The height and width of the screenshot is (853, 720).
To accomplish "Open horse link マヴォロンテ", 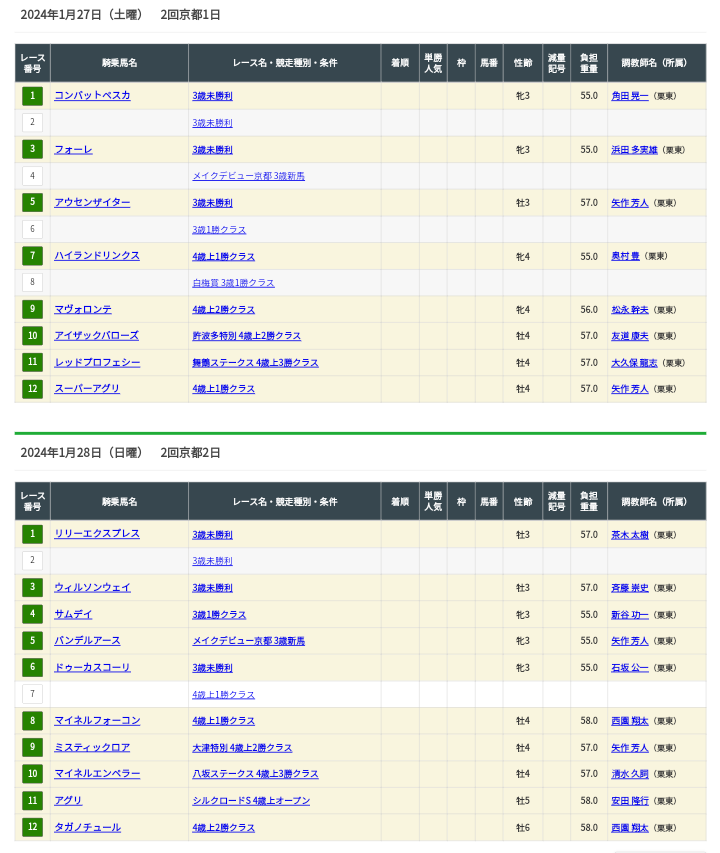I will (83, 309).
